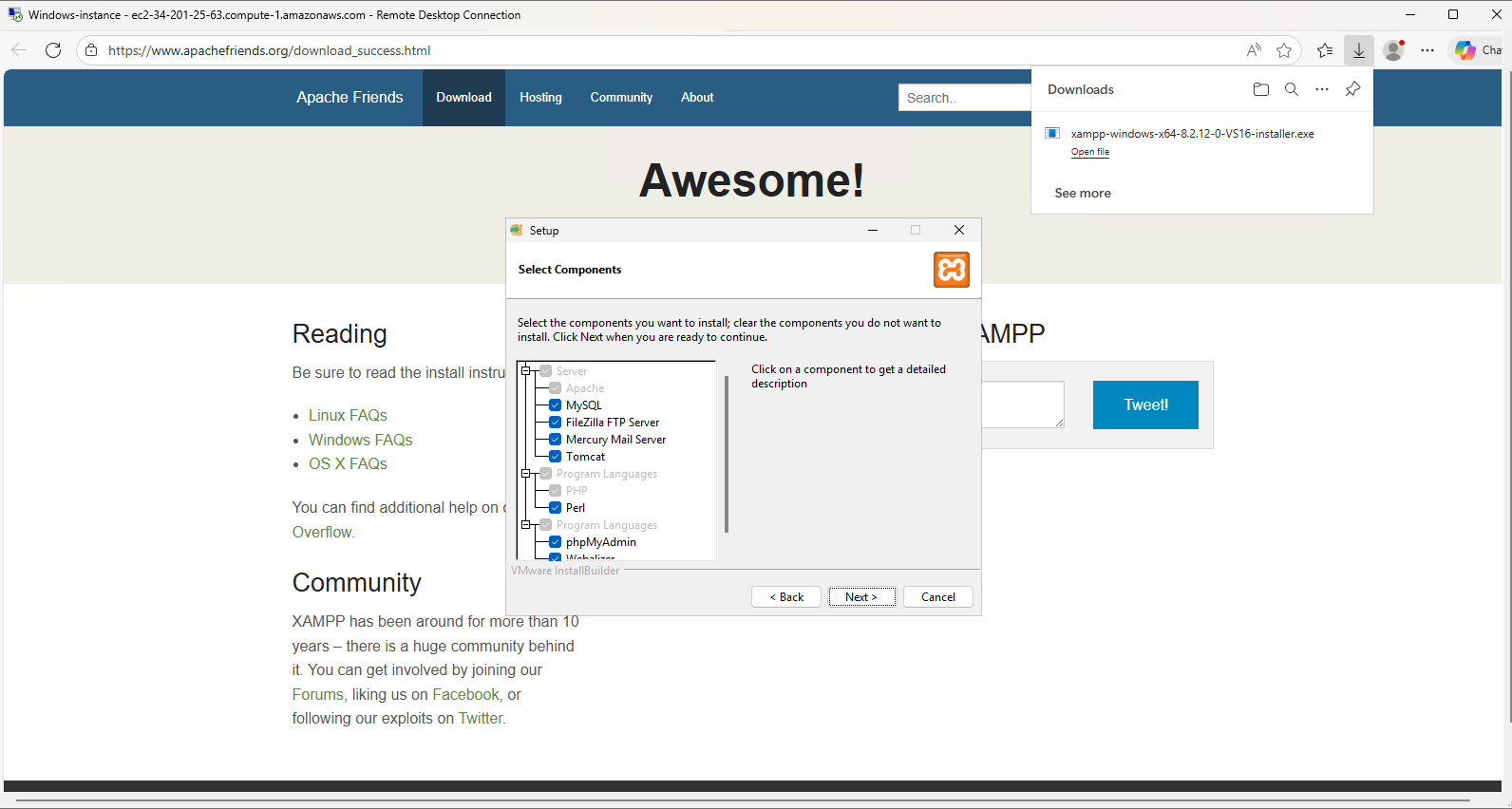This screenshot has width=1512, height=809.
Task: Collapse second Program Languages node above phpMyAdmin
Action: pos(526,525)
